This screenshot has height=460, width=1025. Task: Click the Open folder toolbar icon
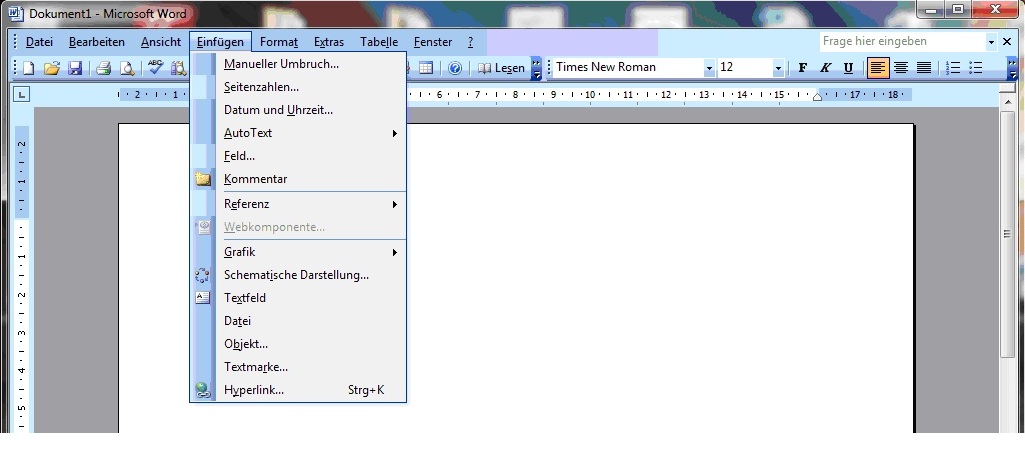52,68
